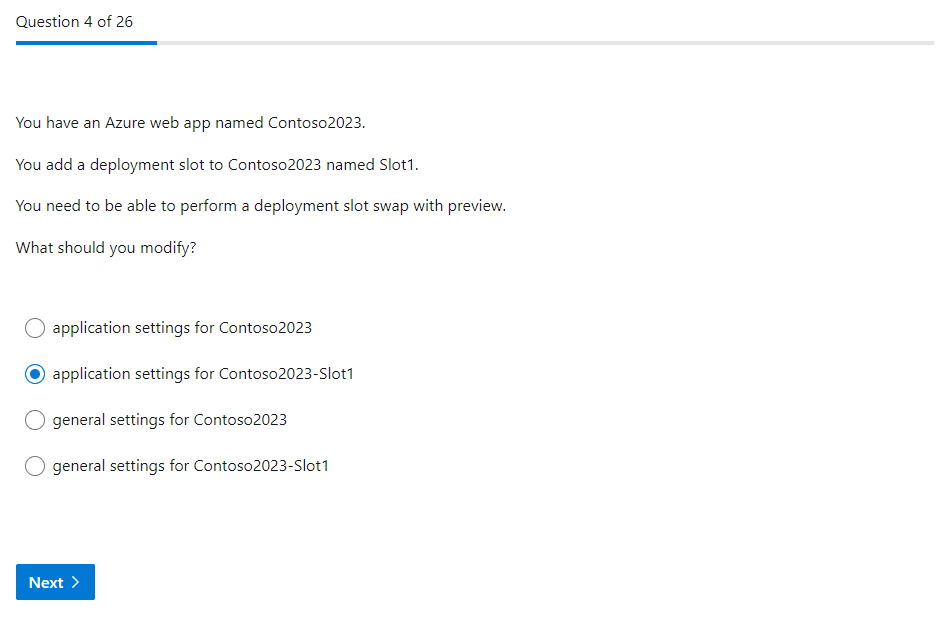Click the label text 'application settings for Contoso2023'
942x636 pixels.
[182, 328]
